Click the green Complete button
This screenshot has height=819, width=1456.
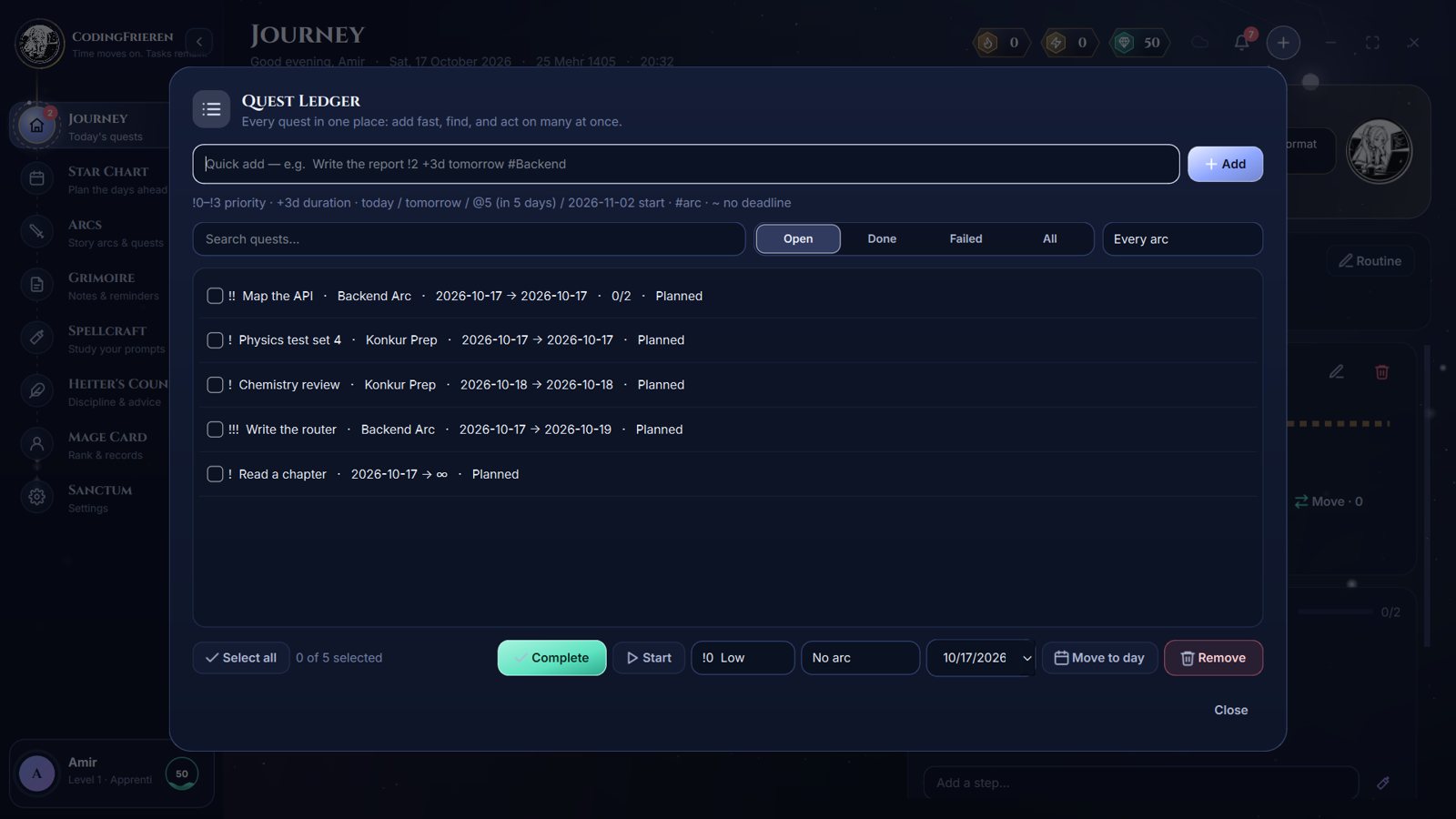551,658
